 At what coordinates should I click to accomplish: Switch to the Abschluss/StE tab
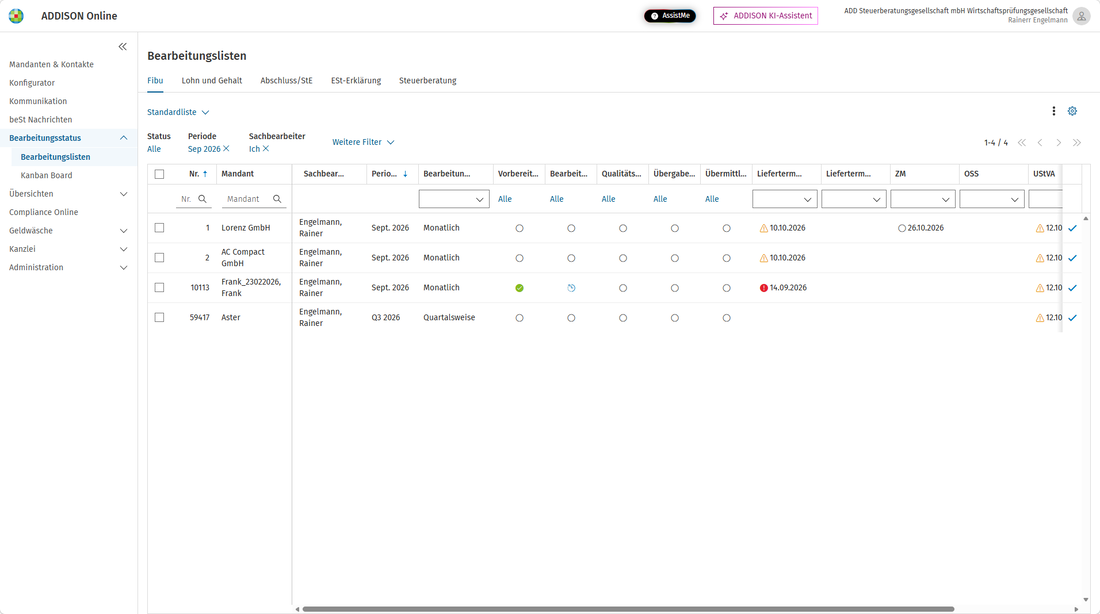[286, 81]
